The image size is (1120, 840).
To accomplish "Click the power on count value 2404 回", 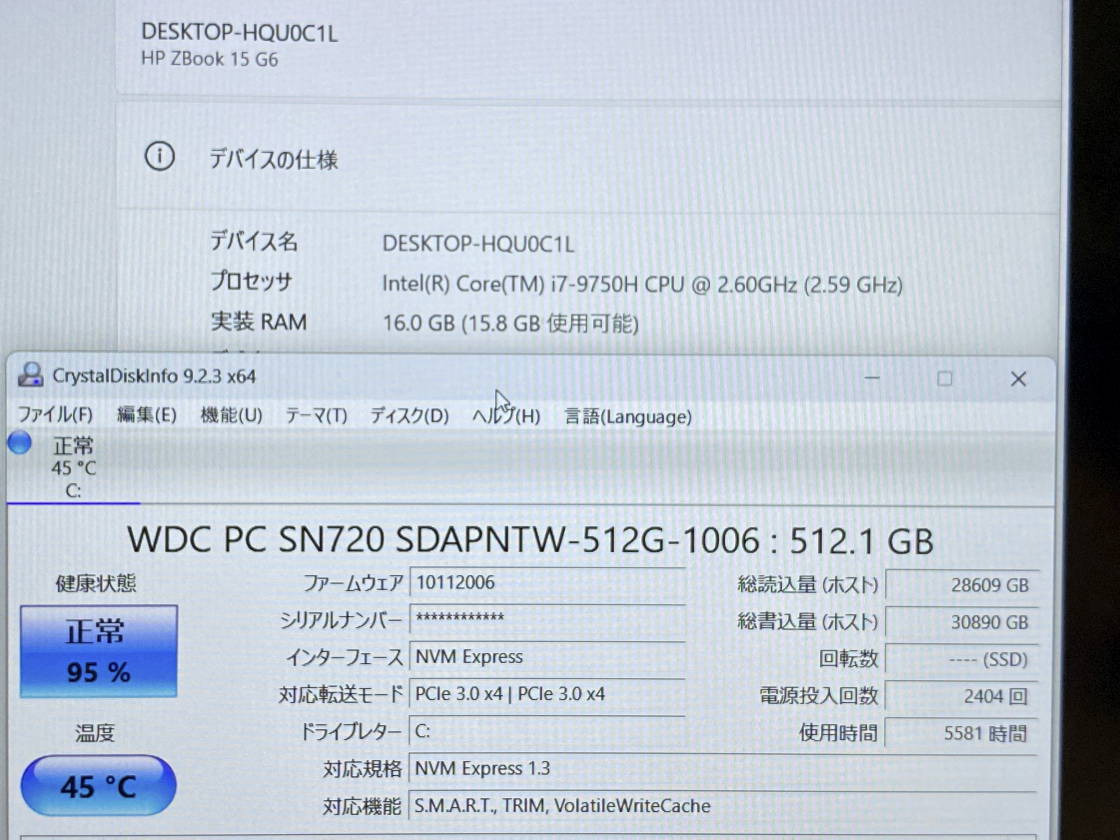I will [x=961, y=696].
